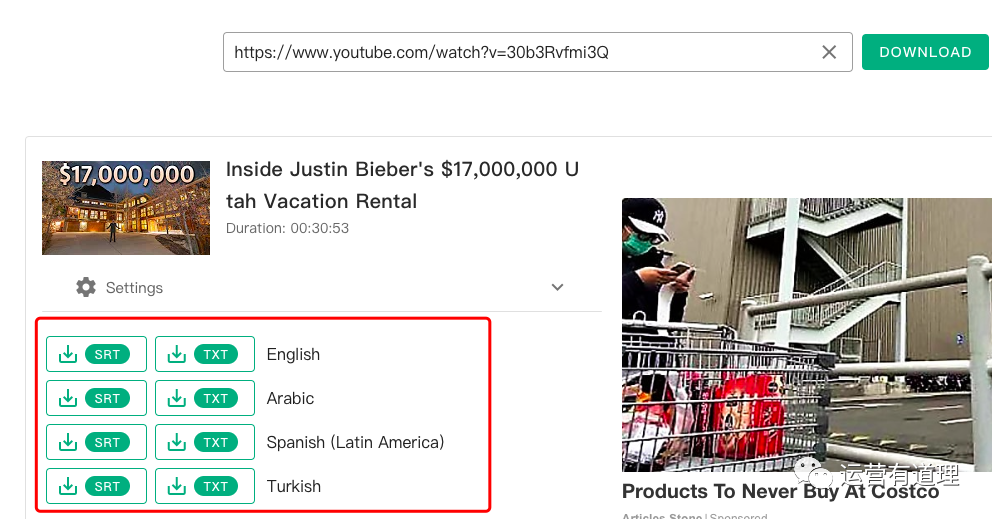Download Turkish subtitles as SRT
The image size is (992, 519).
click(96, 486)
